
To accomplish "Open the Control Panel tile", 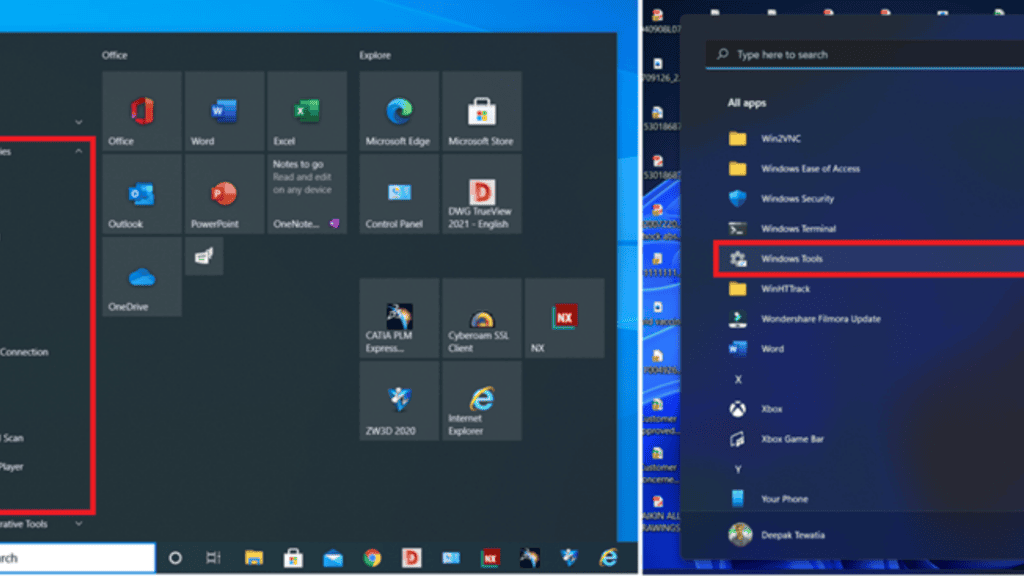I will pos(399,194).
